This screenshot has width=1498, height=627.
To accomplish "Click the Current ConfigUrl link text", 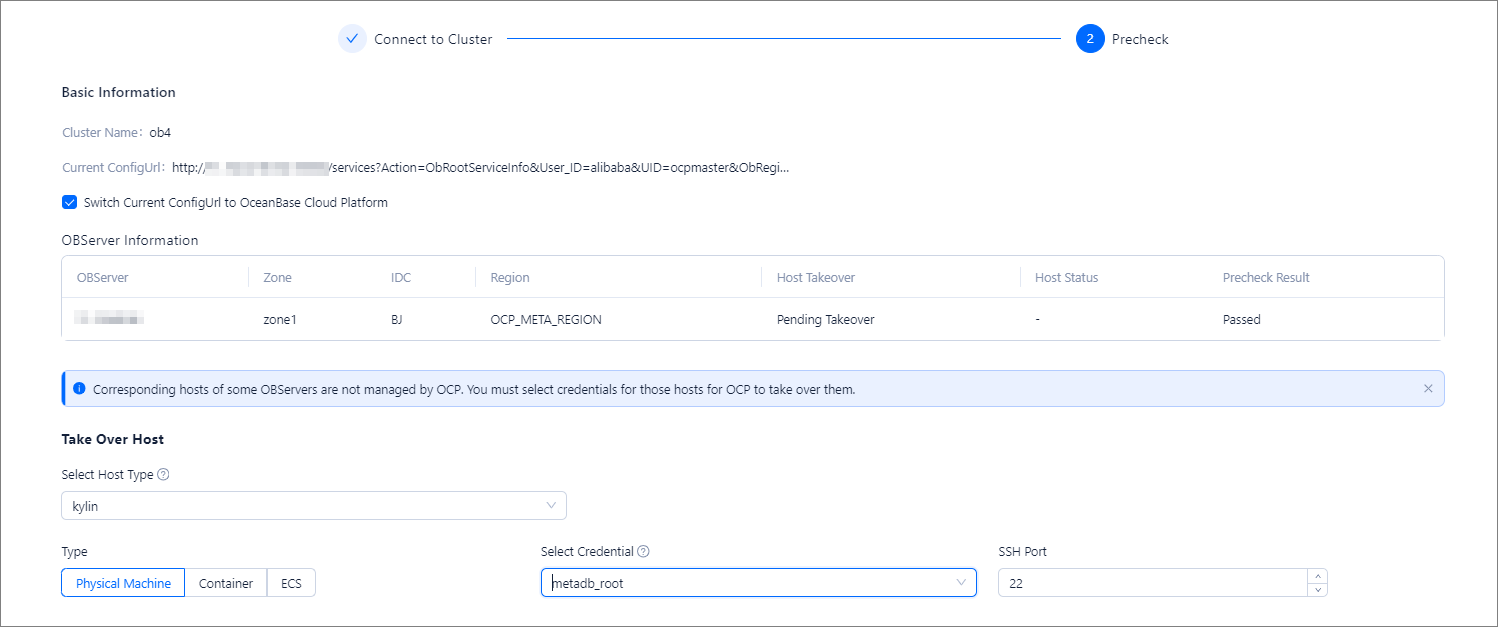I will [x=480, y=167].
